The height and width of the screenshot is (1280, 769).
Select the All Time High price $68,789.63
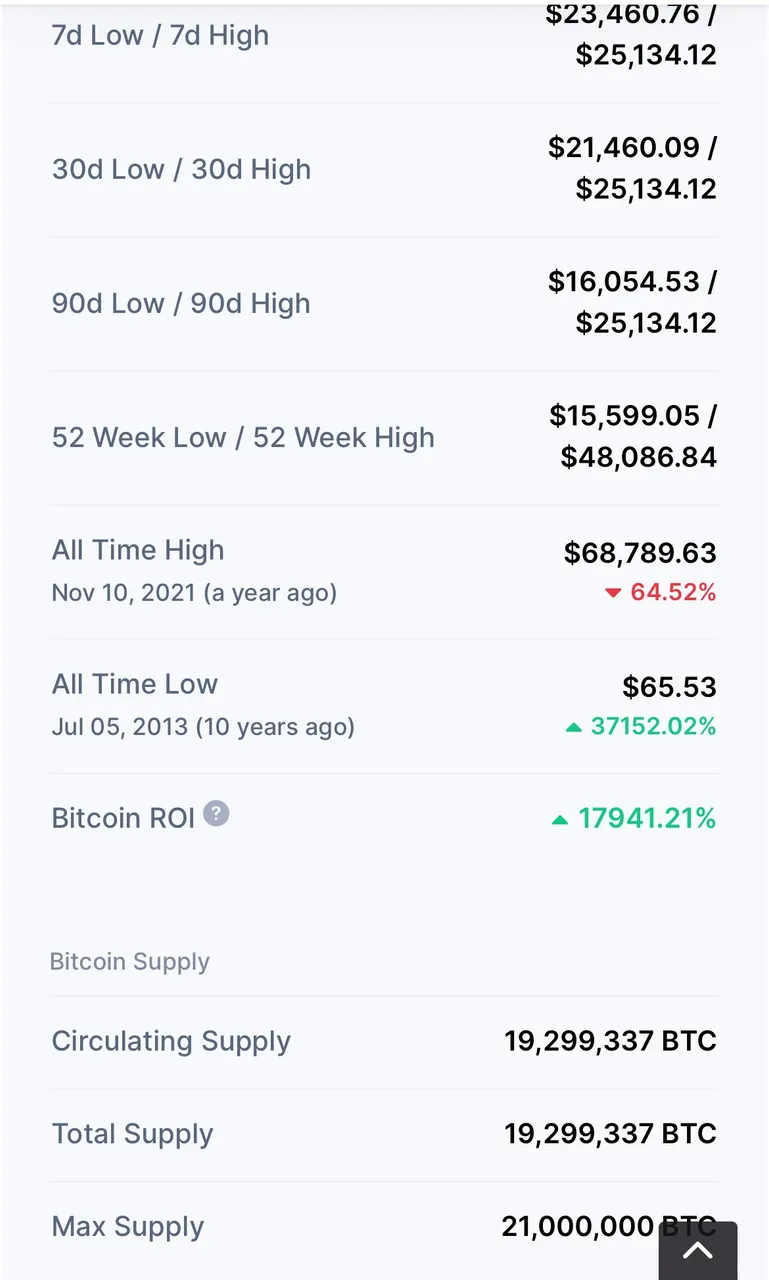click(x=640, y=553)
